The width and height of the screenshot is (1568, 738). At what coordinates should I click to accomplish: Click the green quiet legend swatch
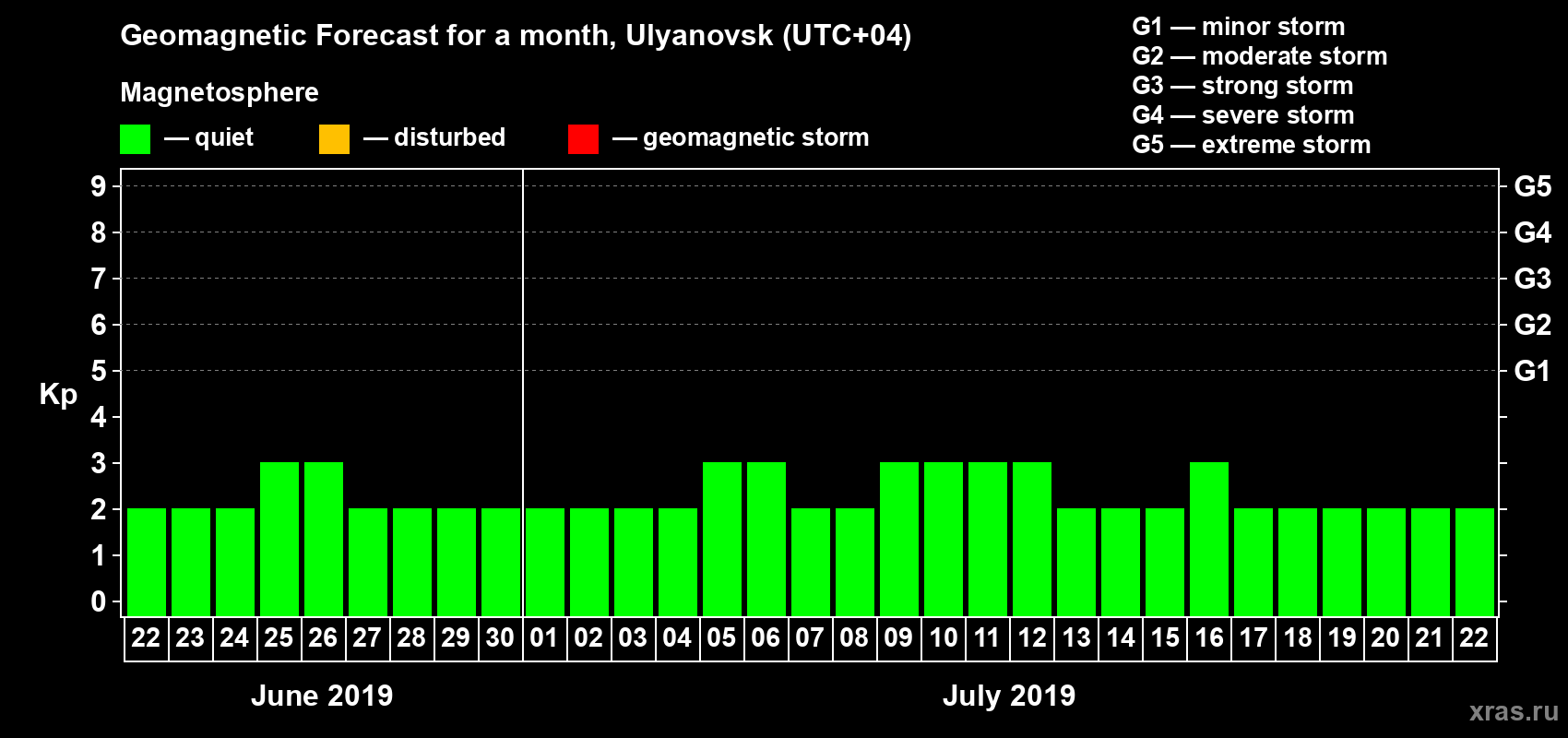135,139
